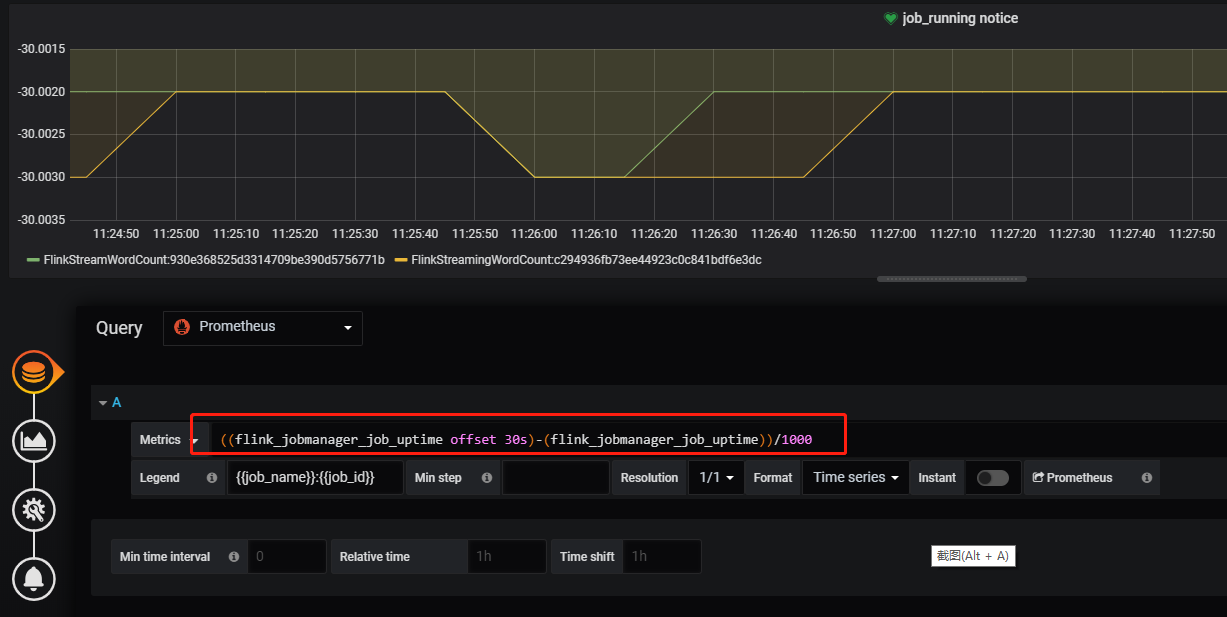Click the 截图(Alt + A) button
Viewport: 1227px width, 617px height.
coord(972,555)
